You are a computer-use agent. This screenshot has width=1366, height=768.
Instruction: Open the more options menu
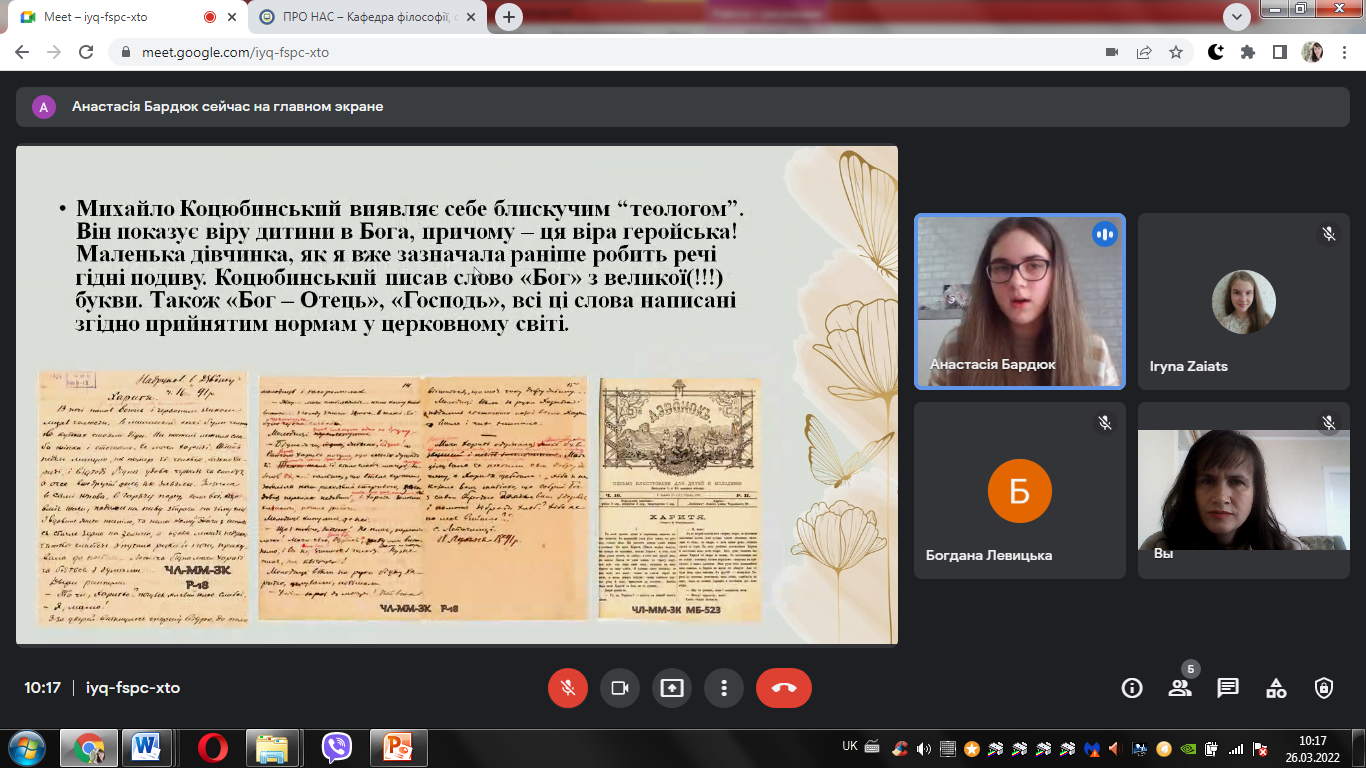[x=724, y=688]
